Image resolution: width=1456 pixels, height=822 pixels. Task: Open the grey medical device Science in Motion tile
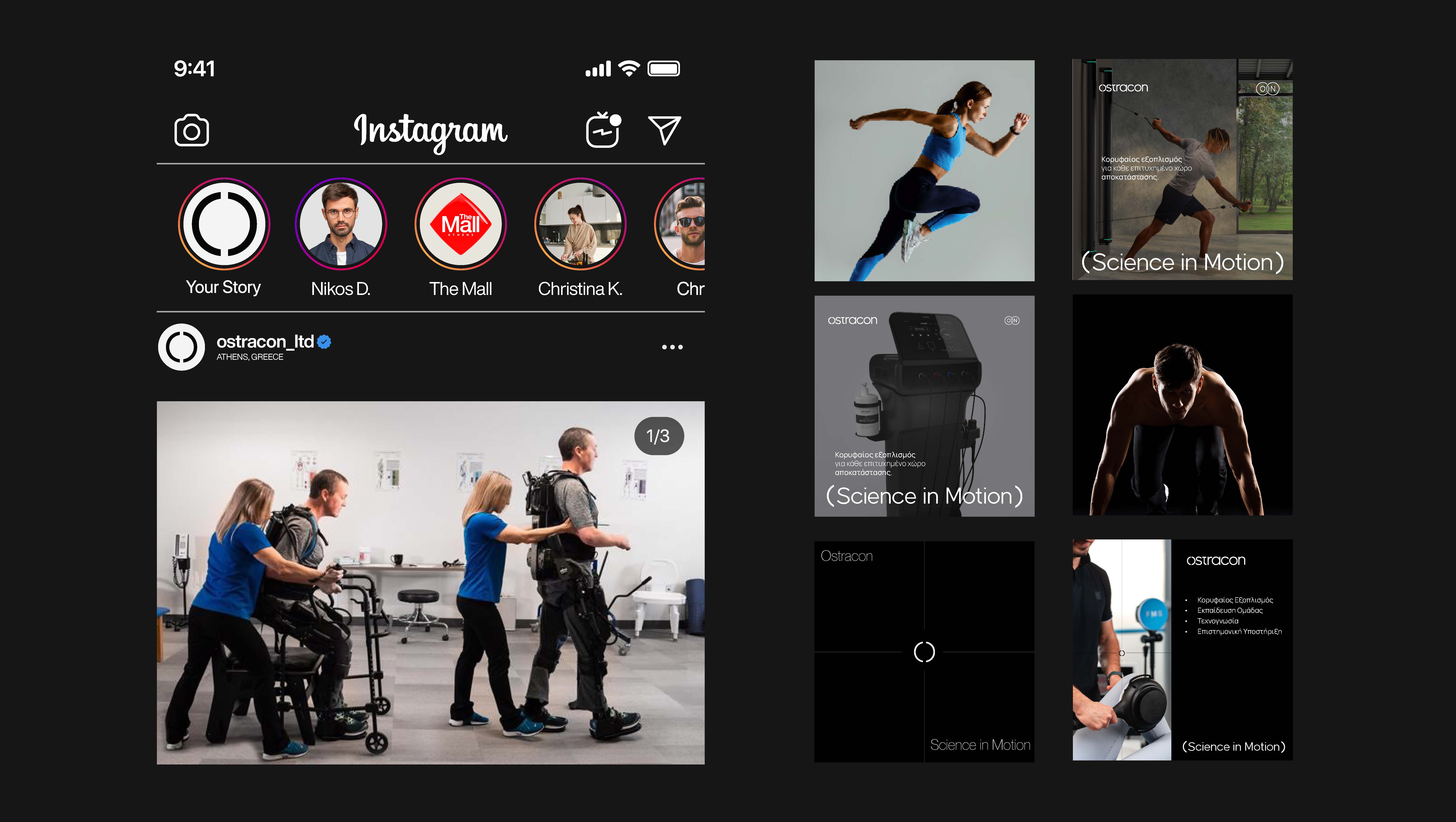point(925,406)
